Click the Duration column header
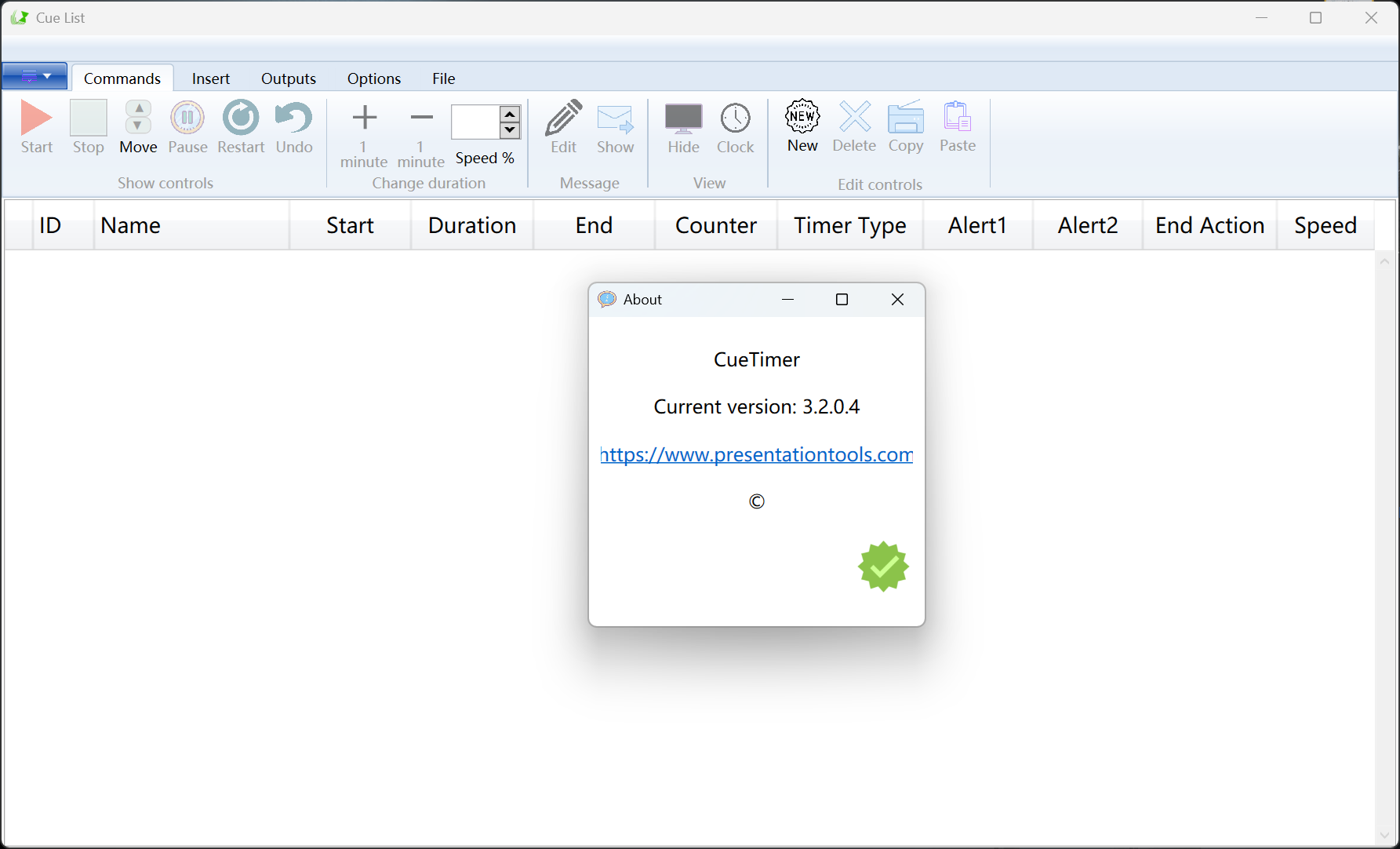 point(472,225)
